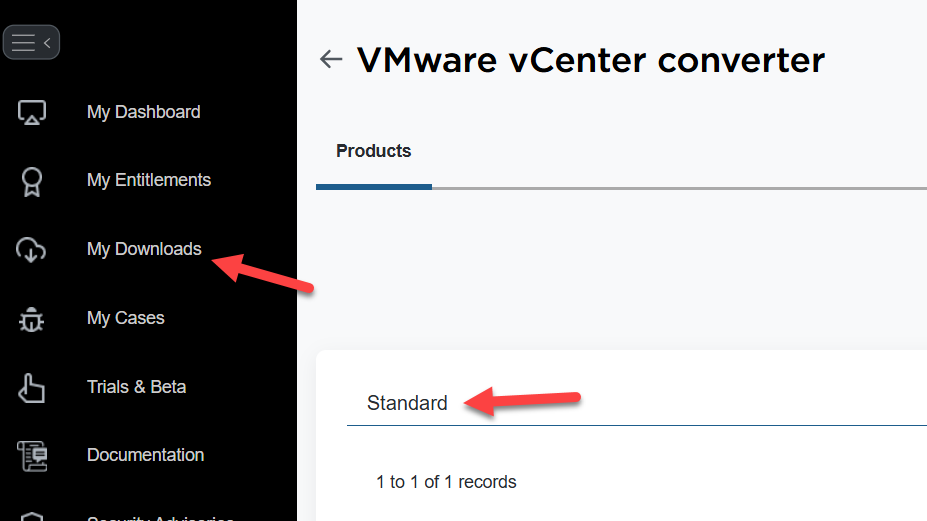Switch to the Products tab
This screenshot has height=521, width=927.
[374, 151]
